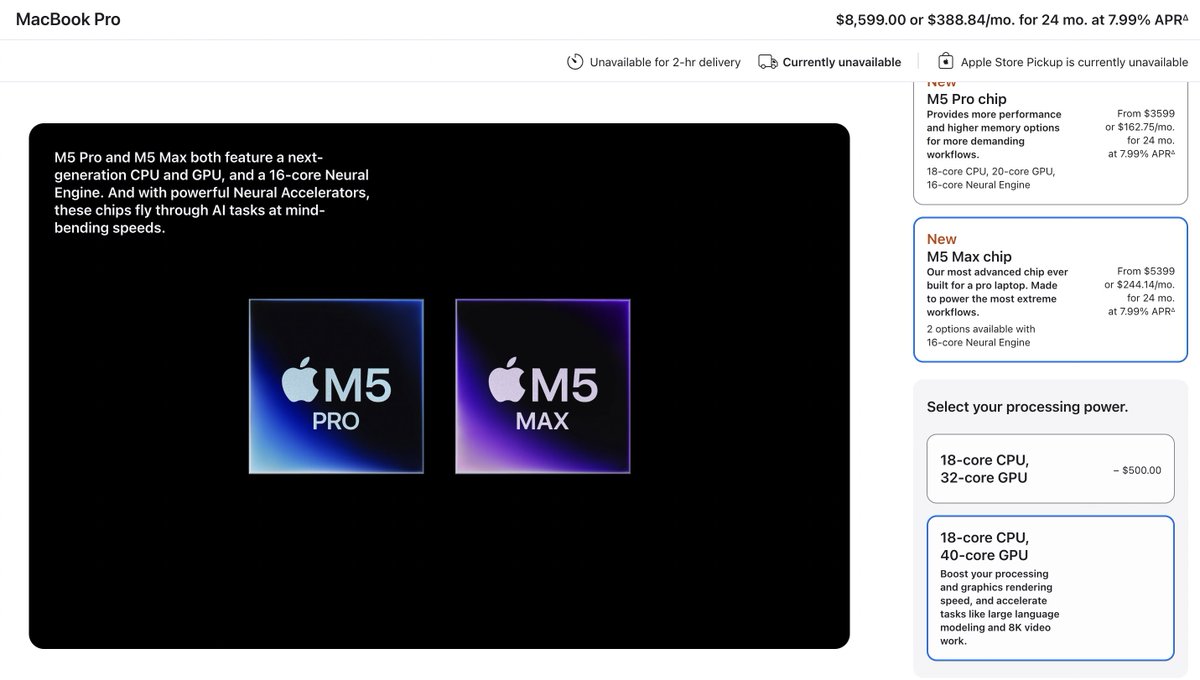Click 'Select your processing power.' heading
1200x680 pixels.
click(x=1027, y=407)
